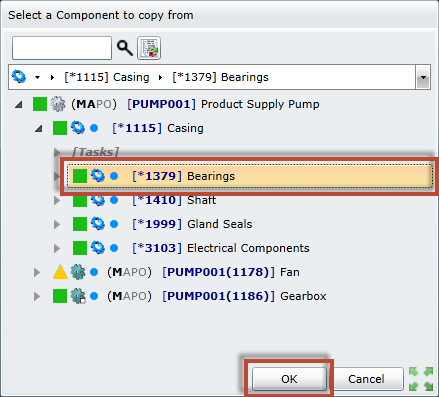Viewport: 439px width, 397px height.
Task: Click the OK button
Action: point(289,379)
